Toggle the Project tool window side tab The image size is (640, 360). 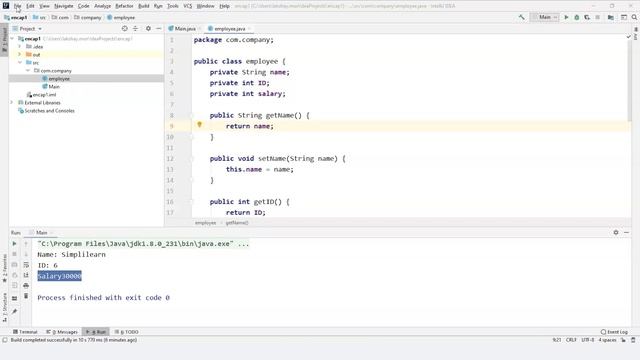coord(4,40)
